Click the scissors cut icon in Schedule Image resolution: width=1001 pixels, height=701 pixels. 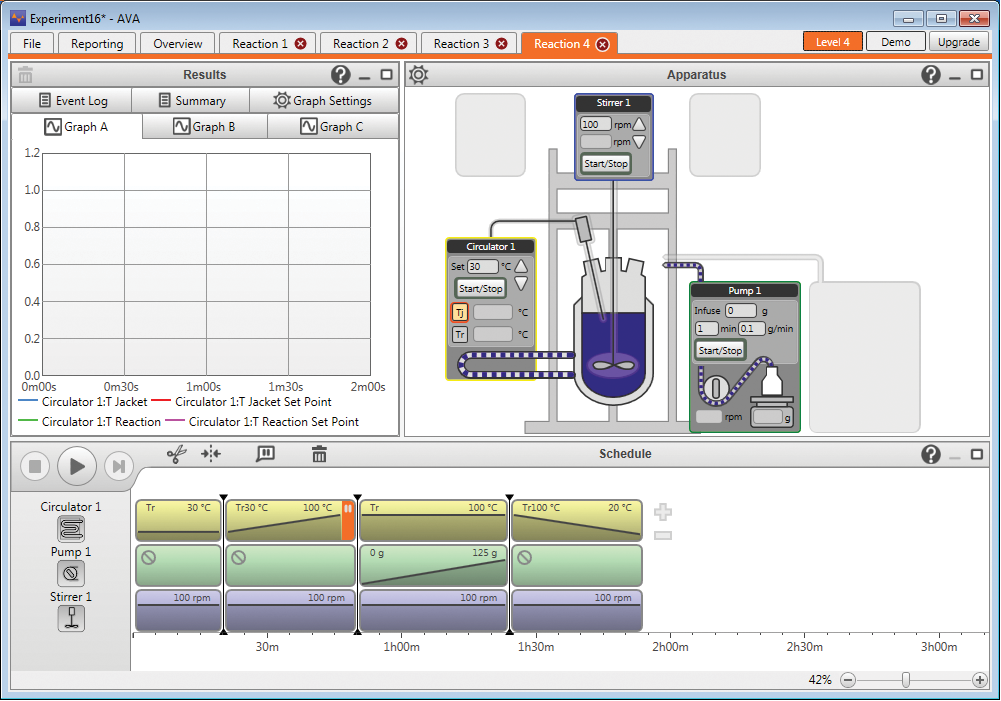[x=177, y=454]
